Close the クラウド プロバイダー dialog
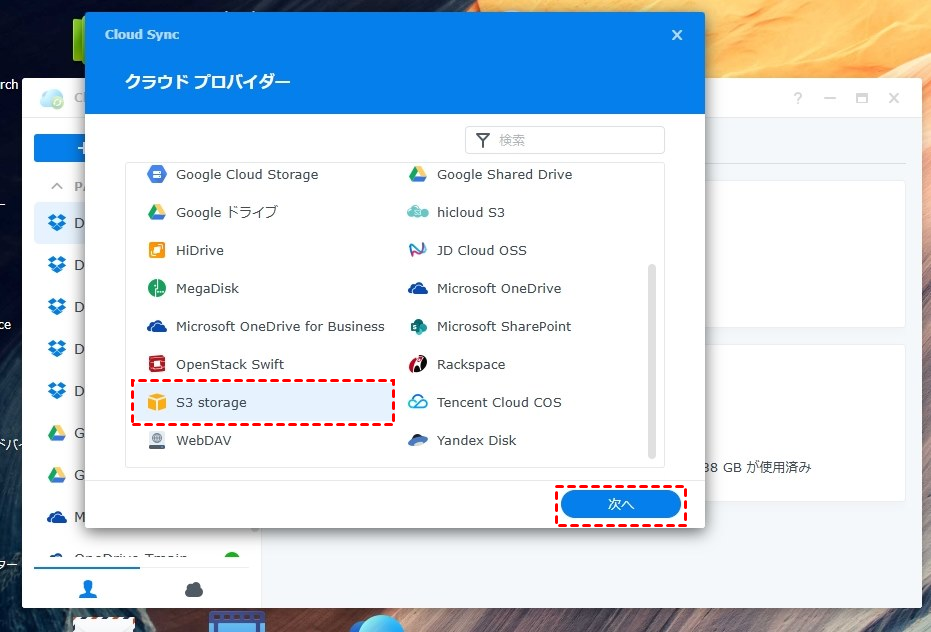 pyautogui.click(x=677, y=35)
